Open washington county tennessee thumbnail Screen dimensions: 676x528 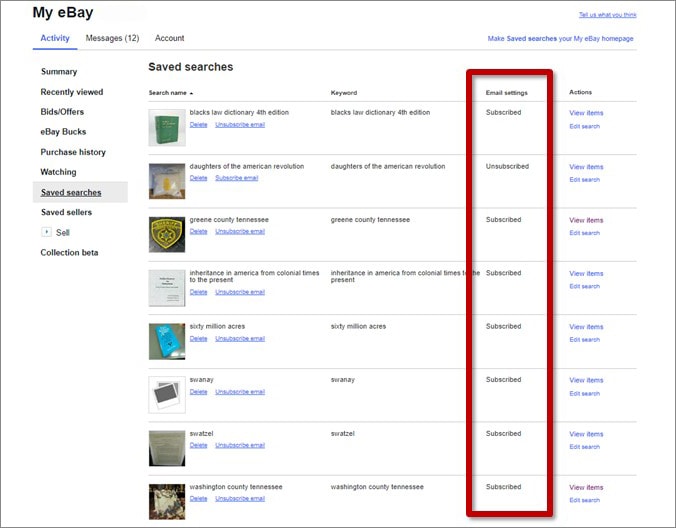tap(167, 502)
